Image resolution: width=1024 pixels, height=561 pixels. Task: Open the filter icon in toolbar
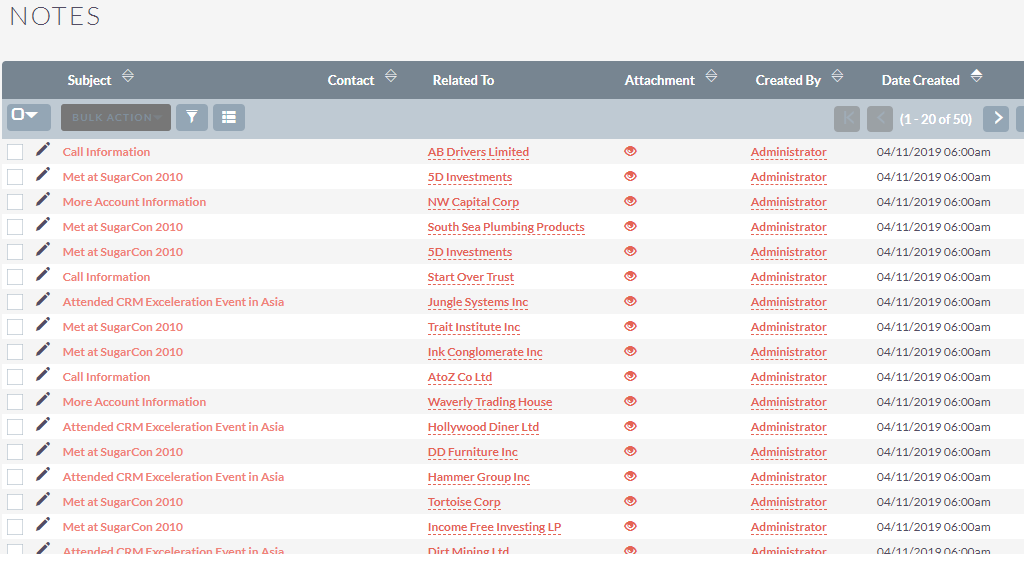click(x=191, y=118)
